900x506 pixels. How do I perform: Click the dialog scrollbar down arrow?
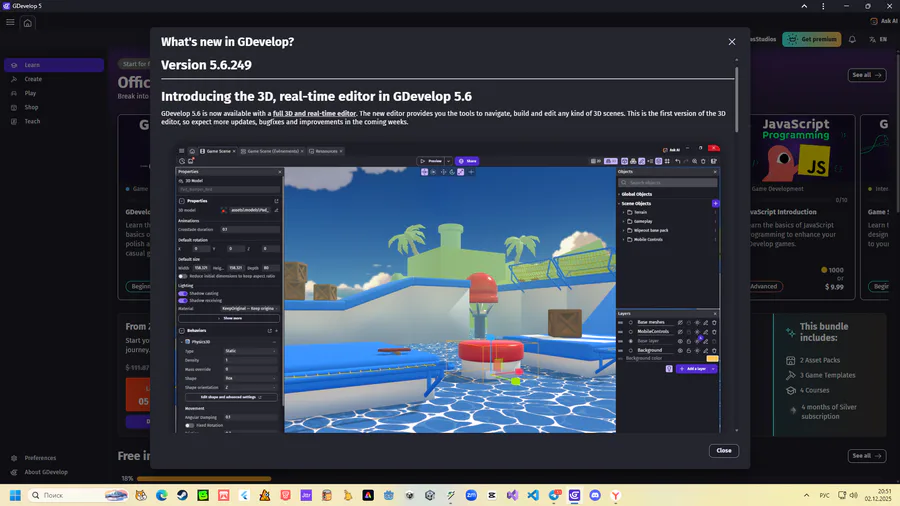[x=736, y=430]
